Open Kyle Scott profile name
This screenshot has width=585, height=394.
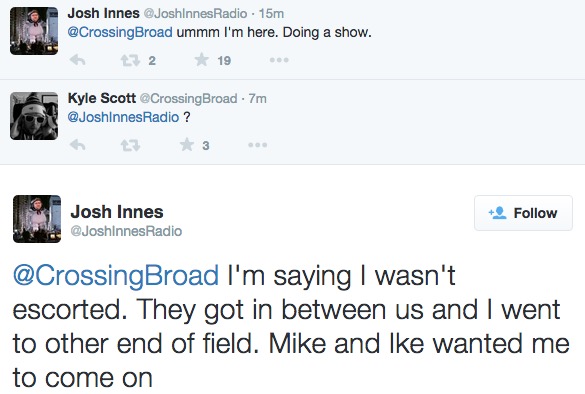click(x=101, y=98)
